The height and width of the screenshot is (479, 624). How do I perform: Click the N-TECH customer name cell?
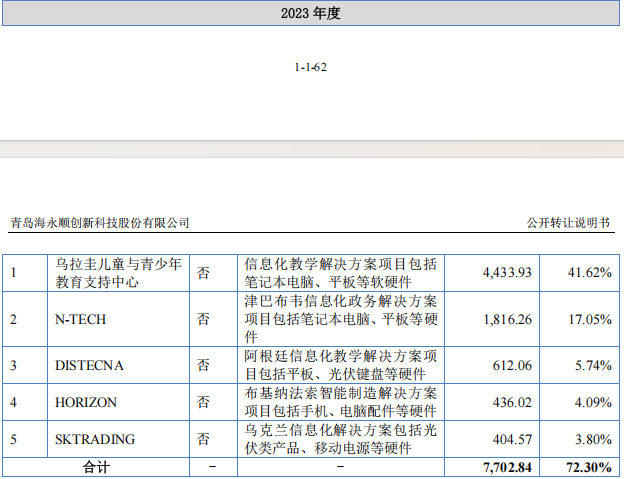point(80,319)
